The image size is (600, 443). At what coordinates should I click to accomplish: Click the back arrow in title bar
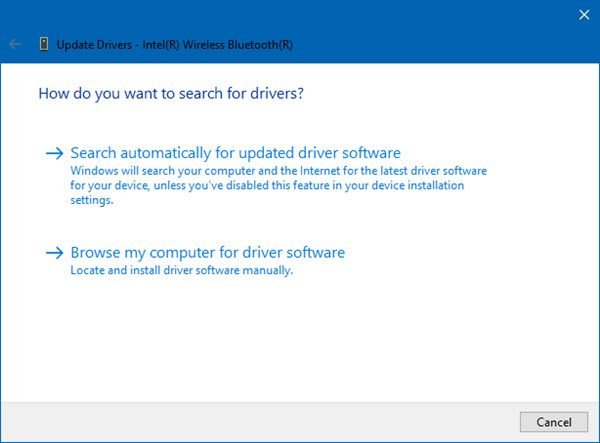click(15, 44)
